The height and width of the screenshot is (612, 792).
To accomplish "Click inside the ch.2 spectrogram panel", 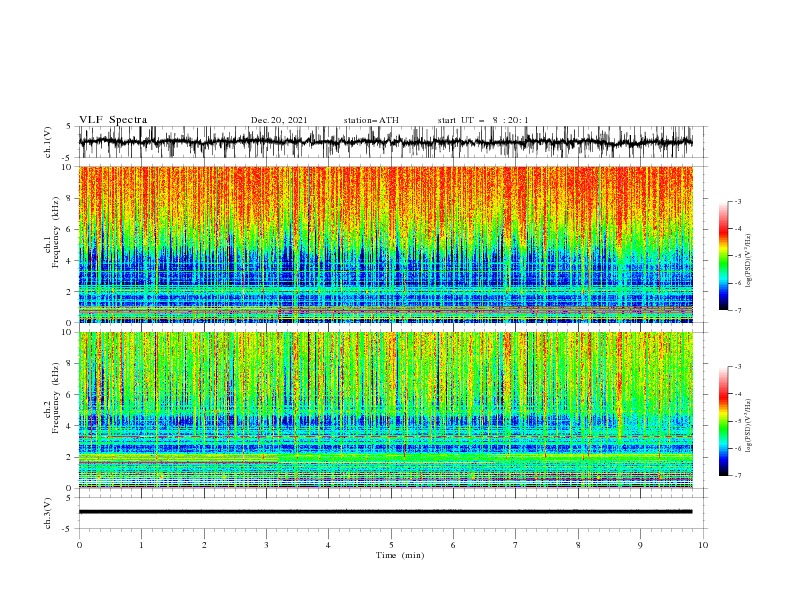I will click(x=385, y=410).
